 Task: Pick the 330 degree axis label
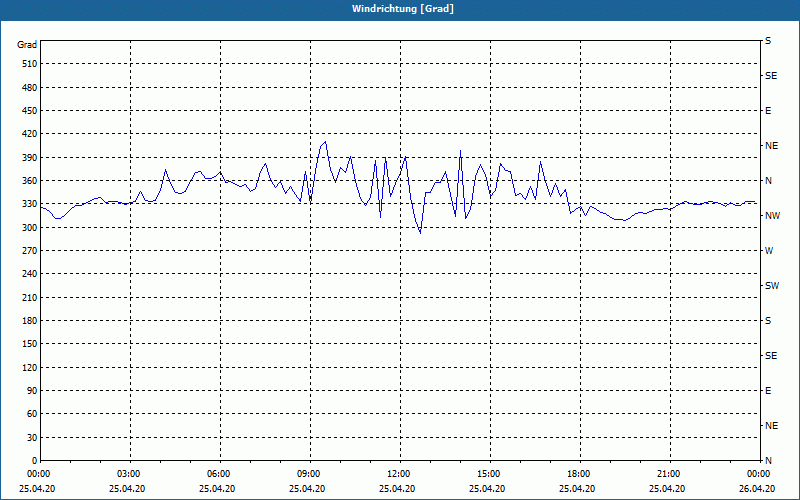30,204
